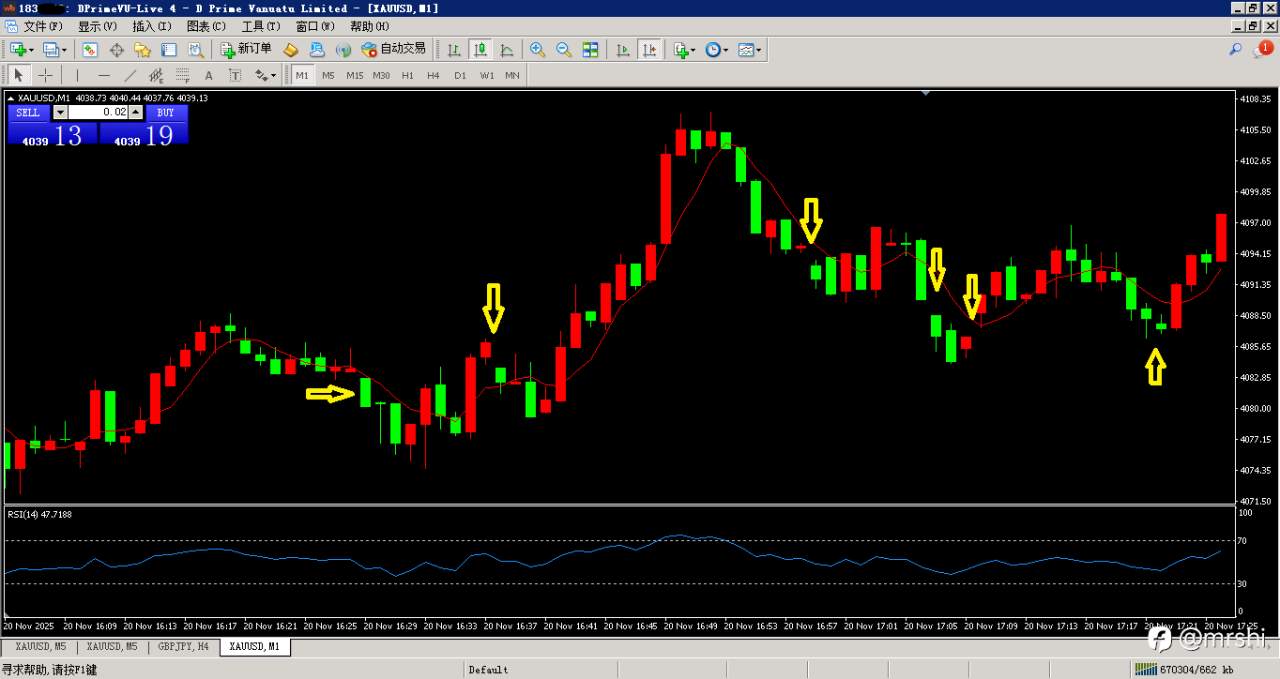Zoom out of the chart
Image resolution: width=1280 pixels, height=679 pixels.
[x=564, y=49]
